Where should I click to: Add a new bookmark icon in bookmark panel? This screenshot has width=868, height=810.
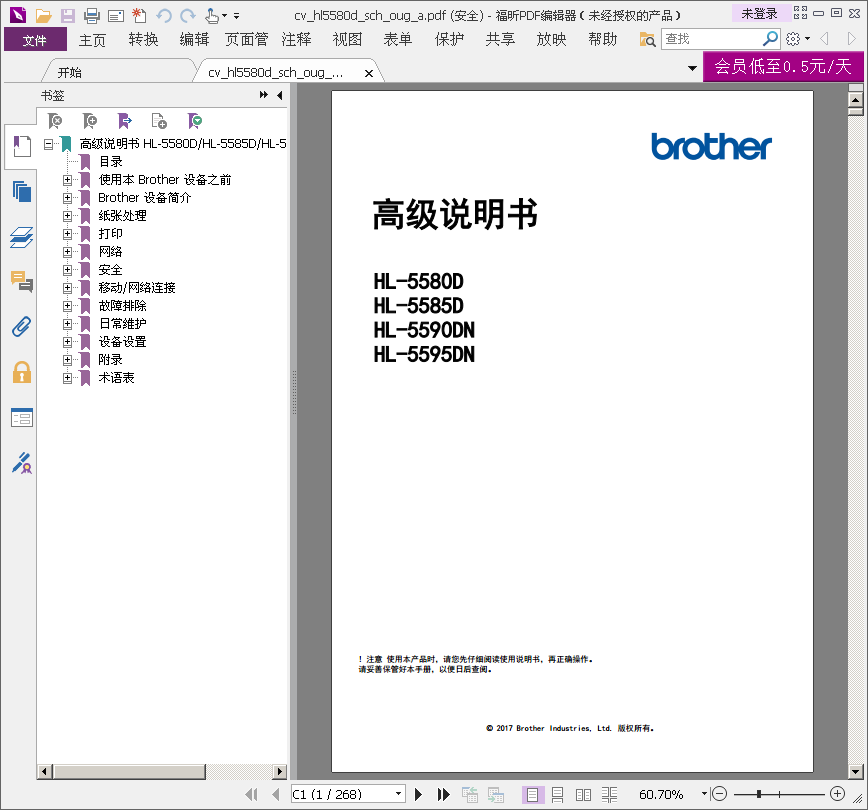90,120
